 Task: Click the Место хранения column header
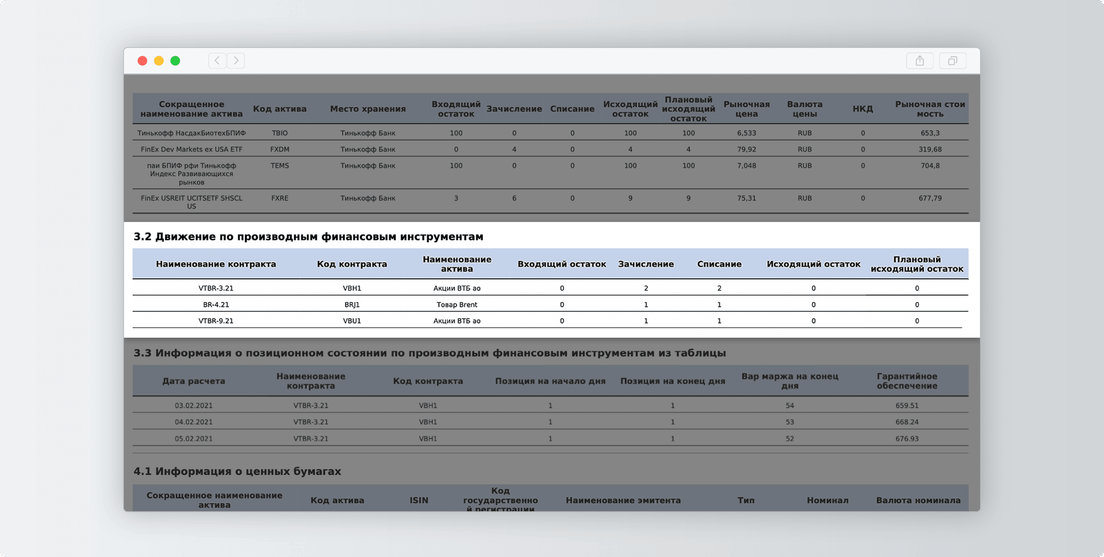coord(368,109)
